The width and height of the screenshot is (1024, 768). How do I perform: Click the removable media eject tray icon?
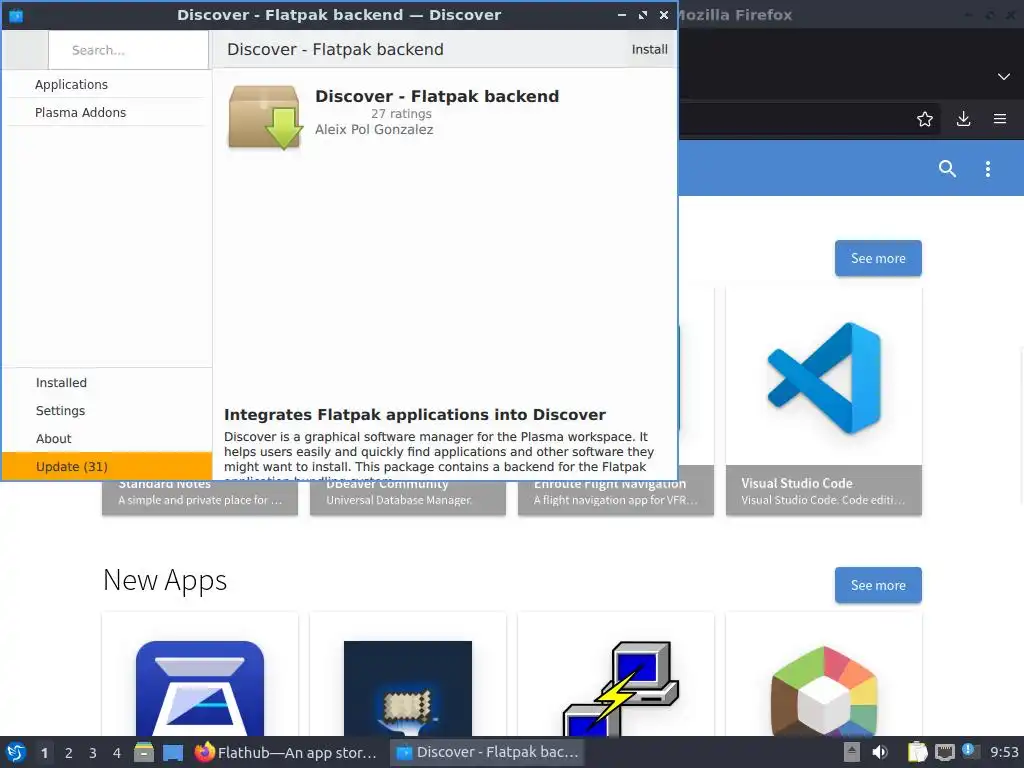tap(852, 752)
